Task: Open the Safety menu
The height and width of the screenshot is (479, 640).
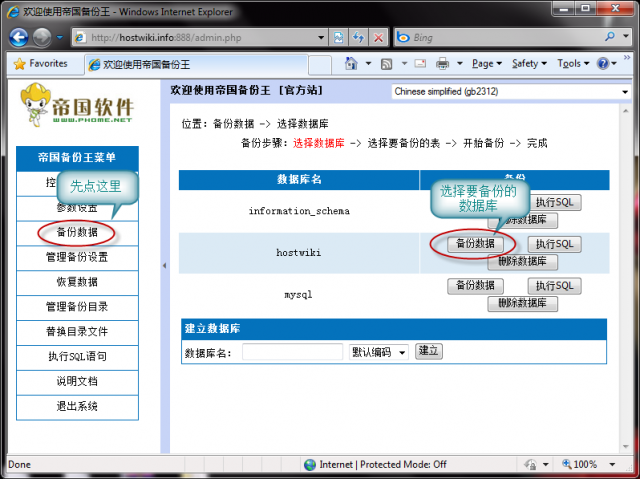Action: pyautogui.click(x=528, y=63)
